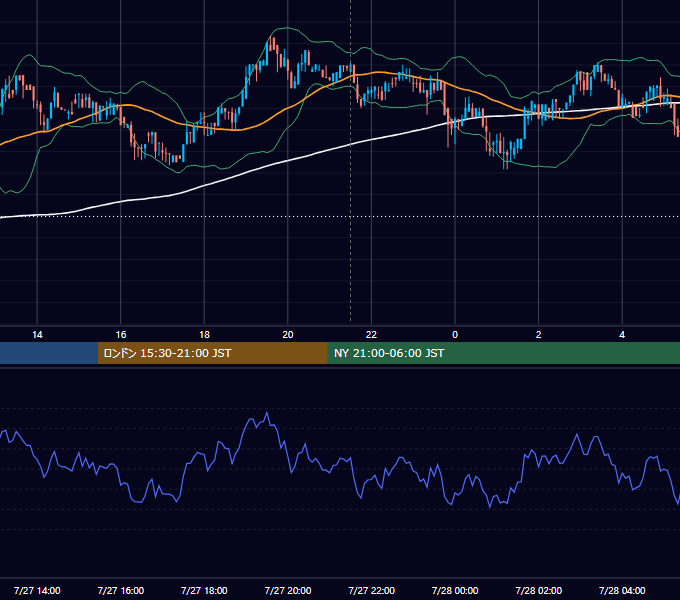Click the 7/27 22:00 date label

click(x=371, y=590)
